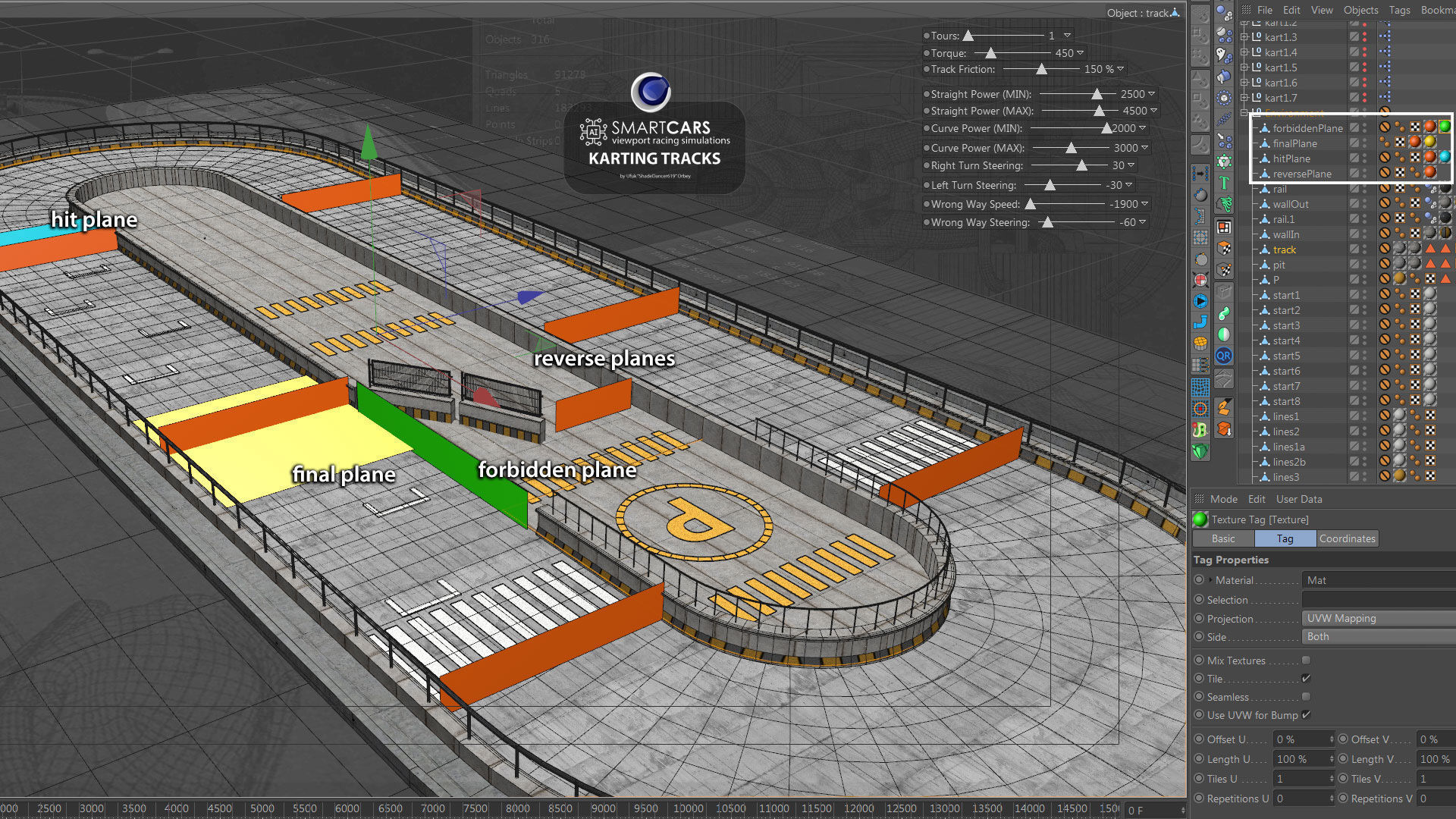This screenshot has width=1456, height=819.
Task: Click the Torque slider handle
Action: pos(990,53)
